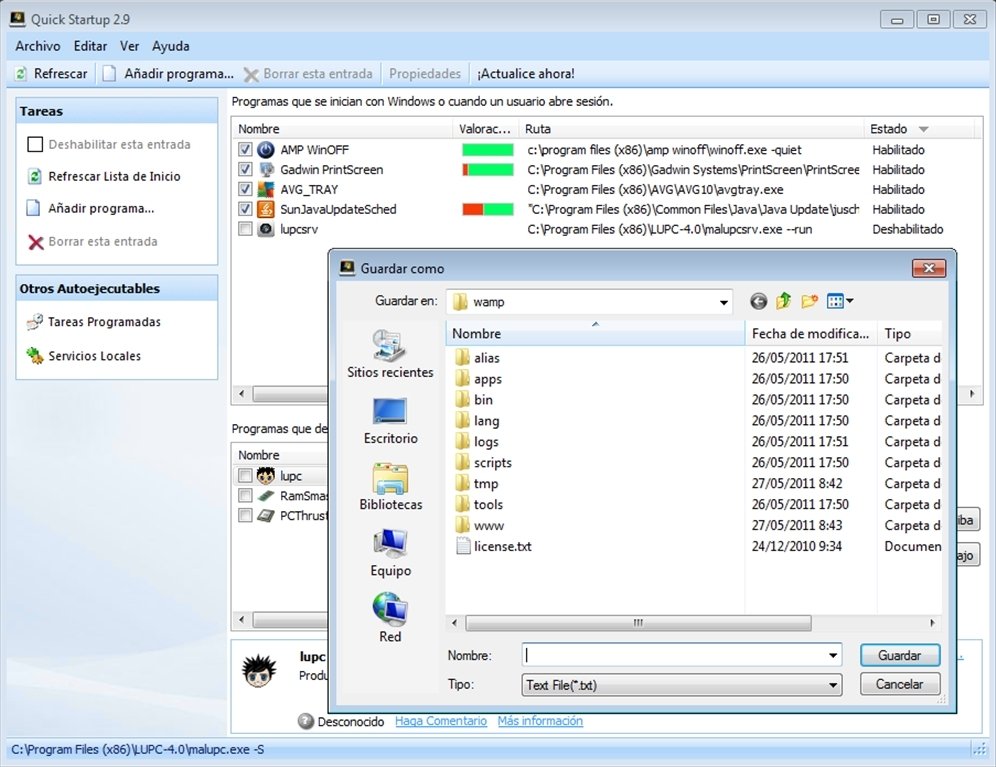
Task: Open Servicios Locales from the sidebar
Action: 84,356
